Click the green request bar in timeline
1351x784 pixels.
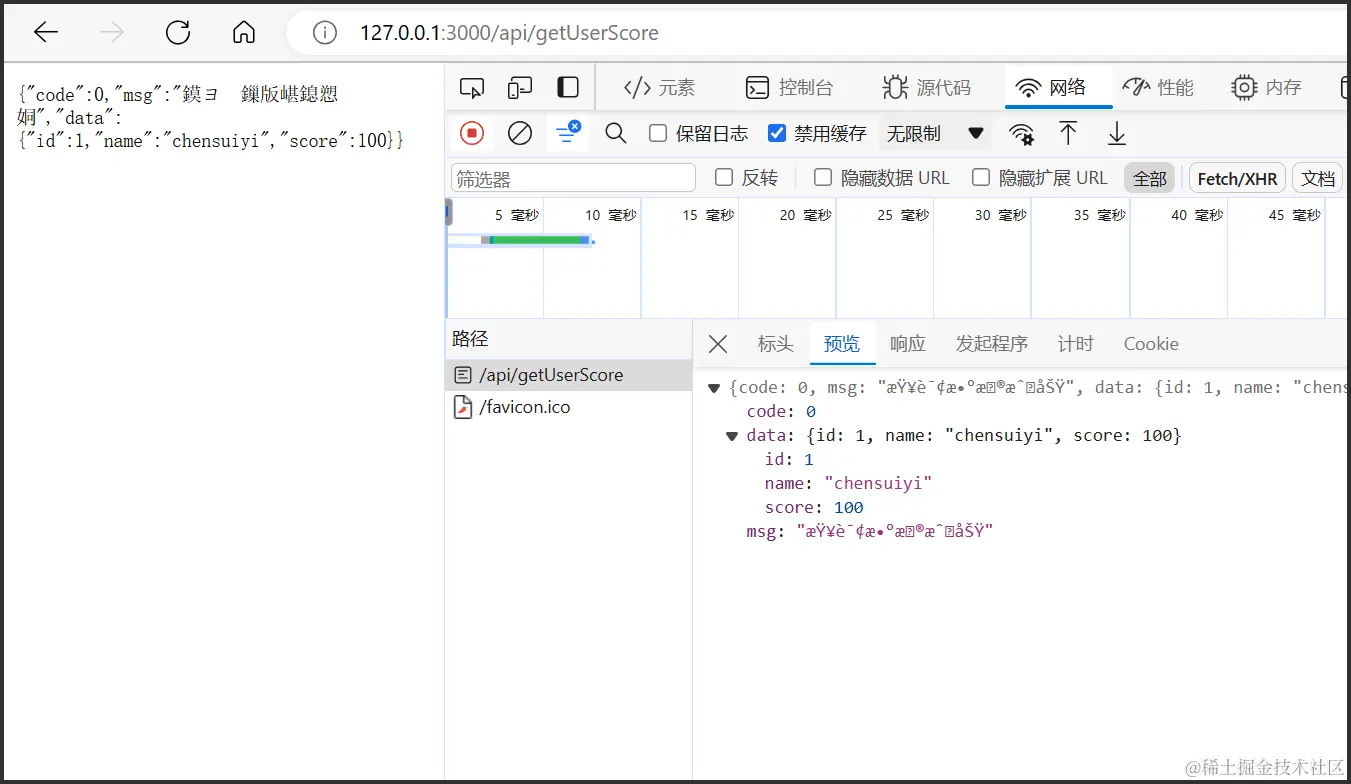tap(537, 240)
